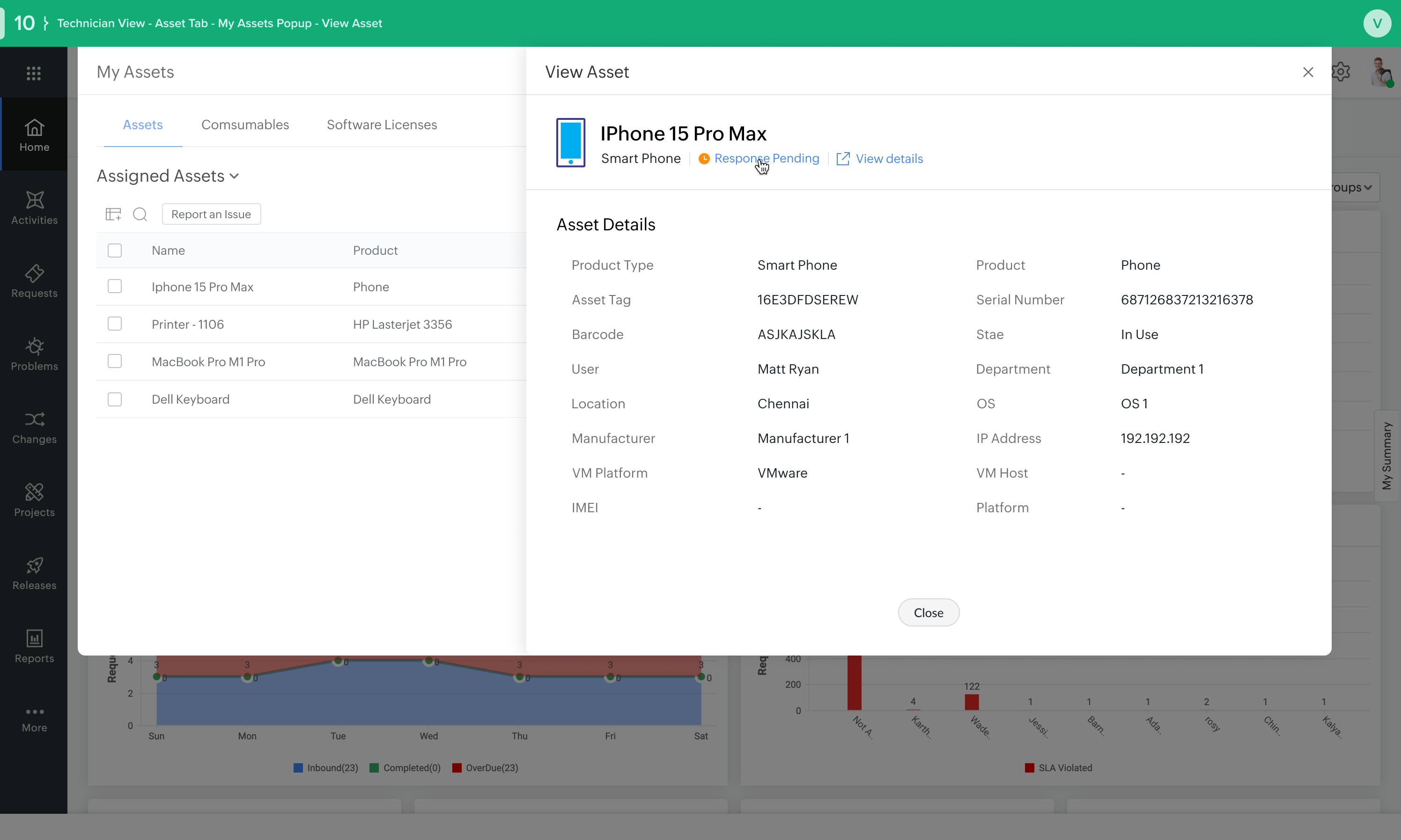Check the MacBook Pro M1 Pro row

click(114, 361)
